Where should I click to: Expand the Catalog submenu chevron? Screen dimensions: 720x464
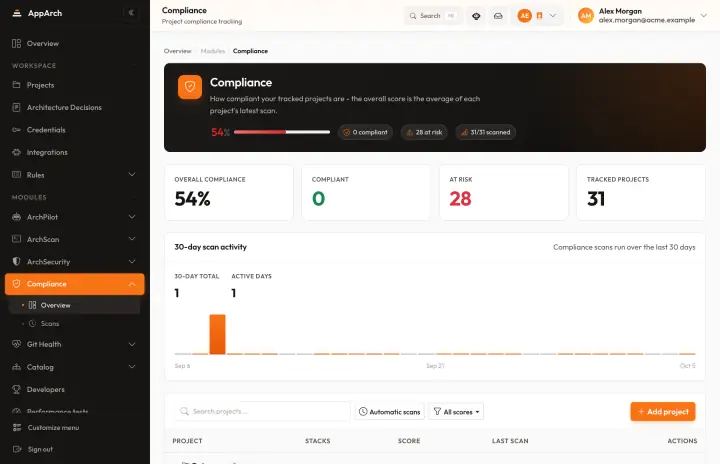point(132,367)
